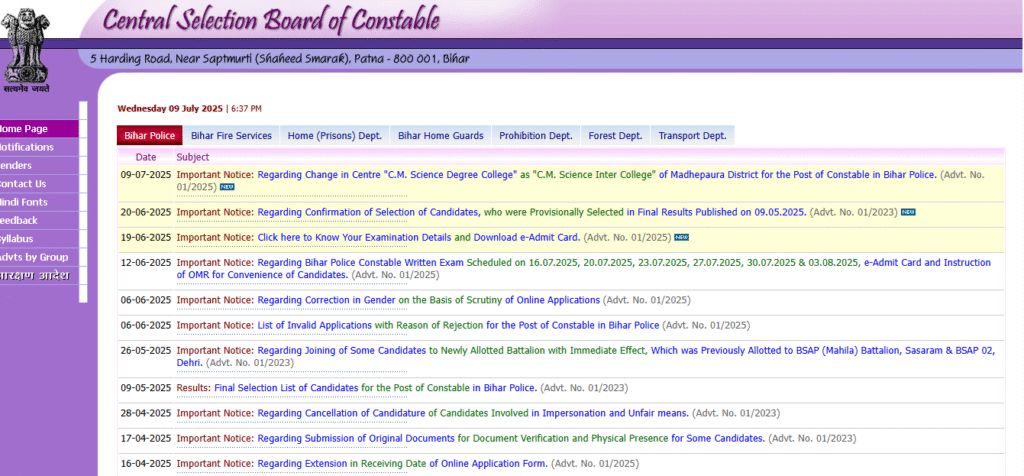
Task: Open the Bihar Police Constable Written Exam schedule notice
Action: tap(583, 268)
